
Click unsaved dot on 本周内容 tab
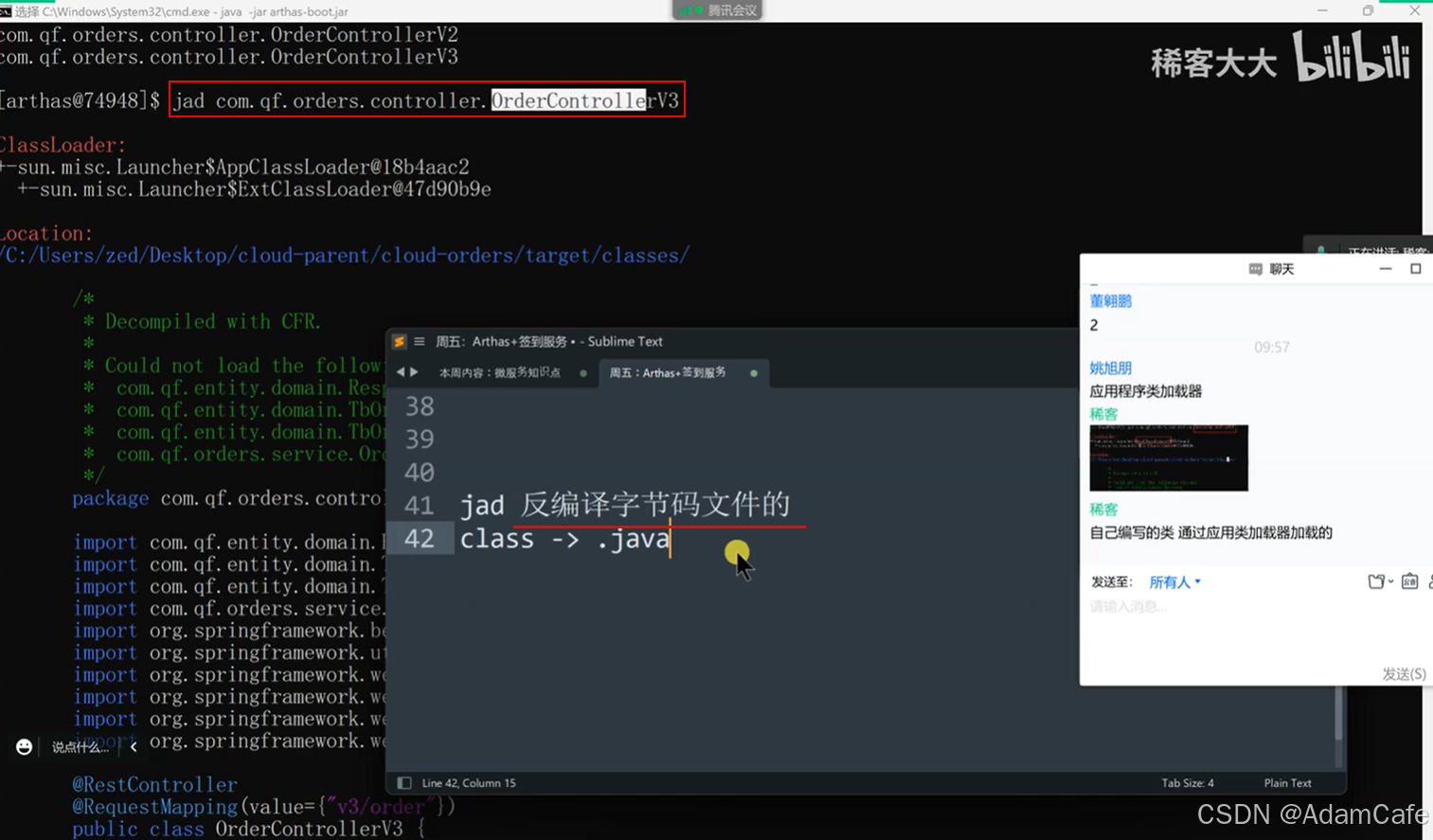click(x=583, y=373)
